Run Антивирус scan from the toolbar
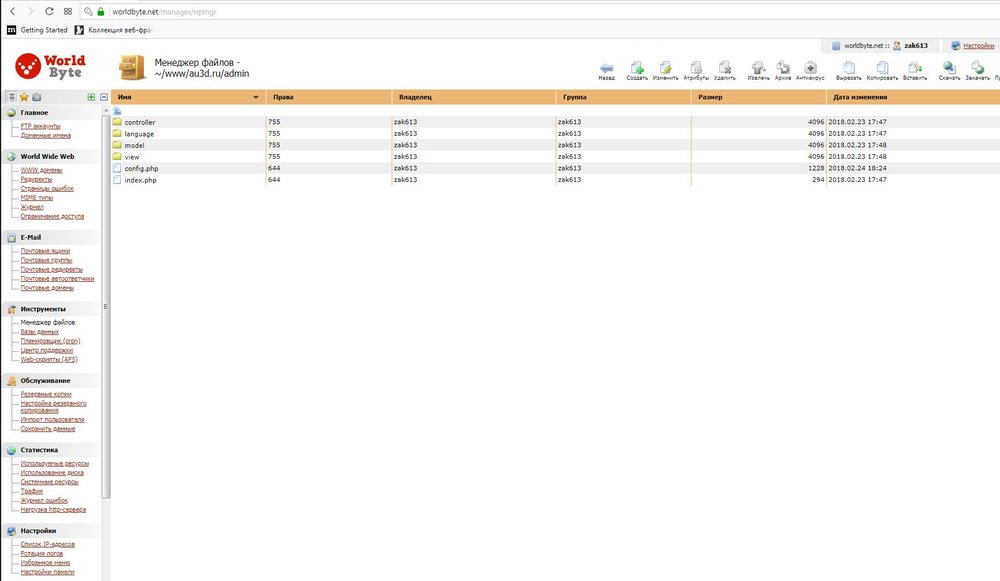 [810, 68]
